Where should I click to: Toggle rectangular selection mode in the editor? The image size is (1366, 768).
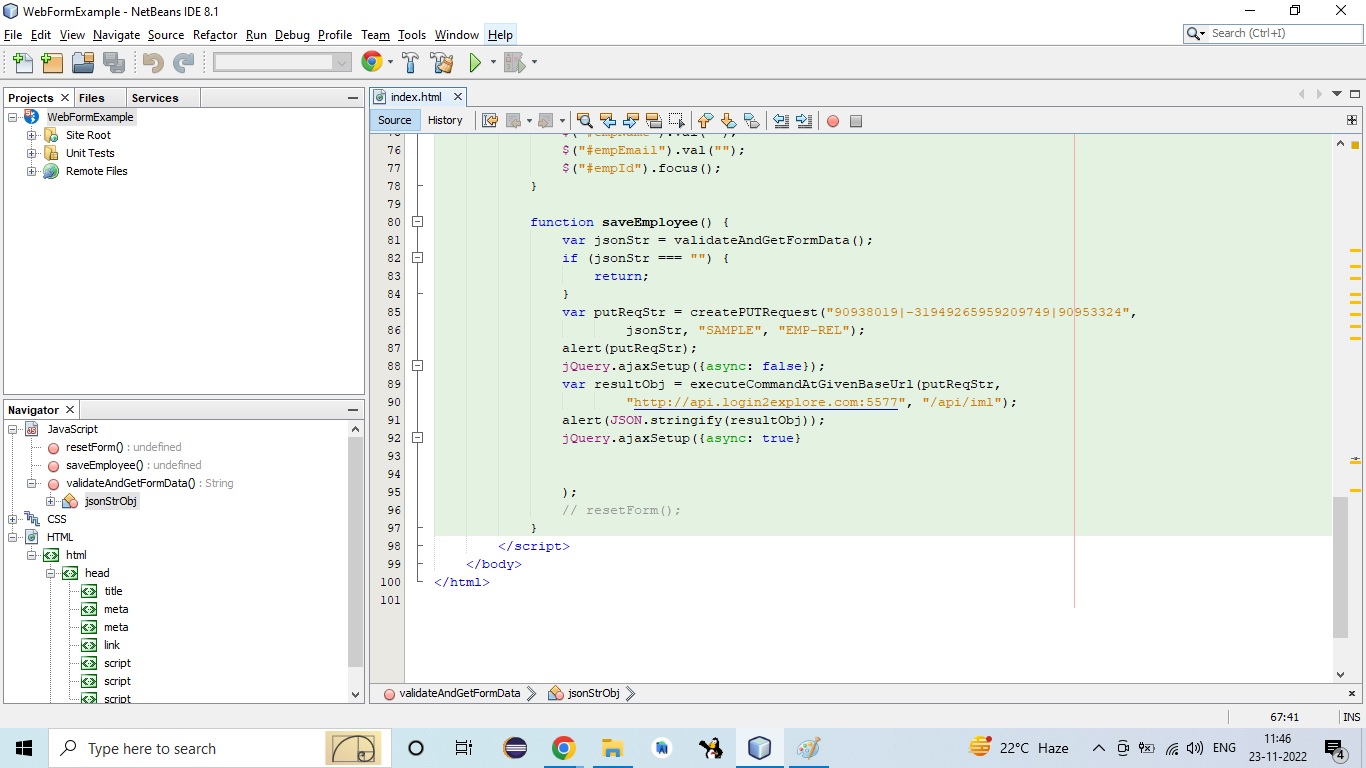click(678, 120)
